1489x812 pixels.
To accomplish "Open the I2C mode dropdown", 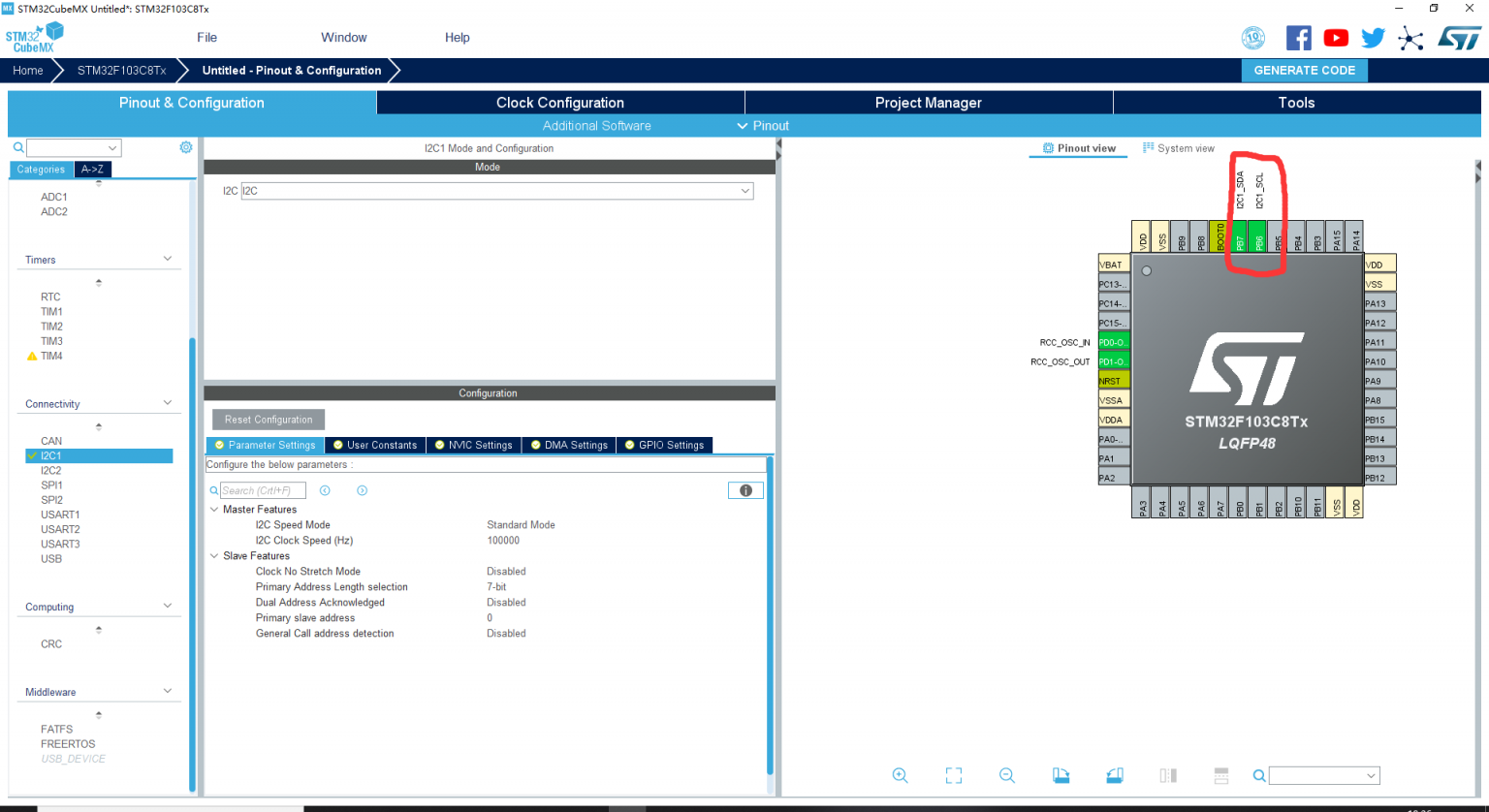I will [496, 191].
